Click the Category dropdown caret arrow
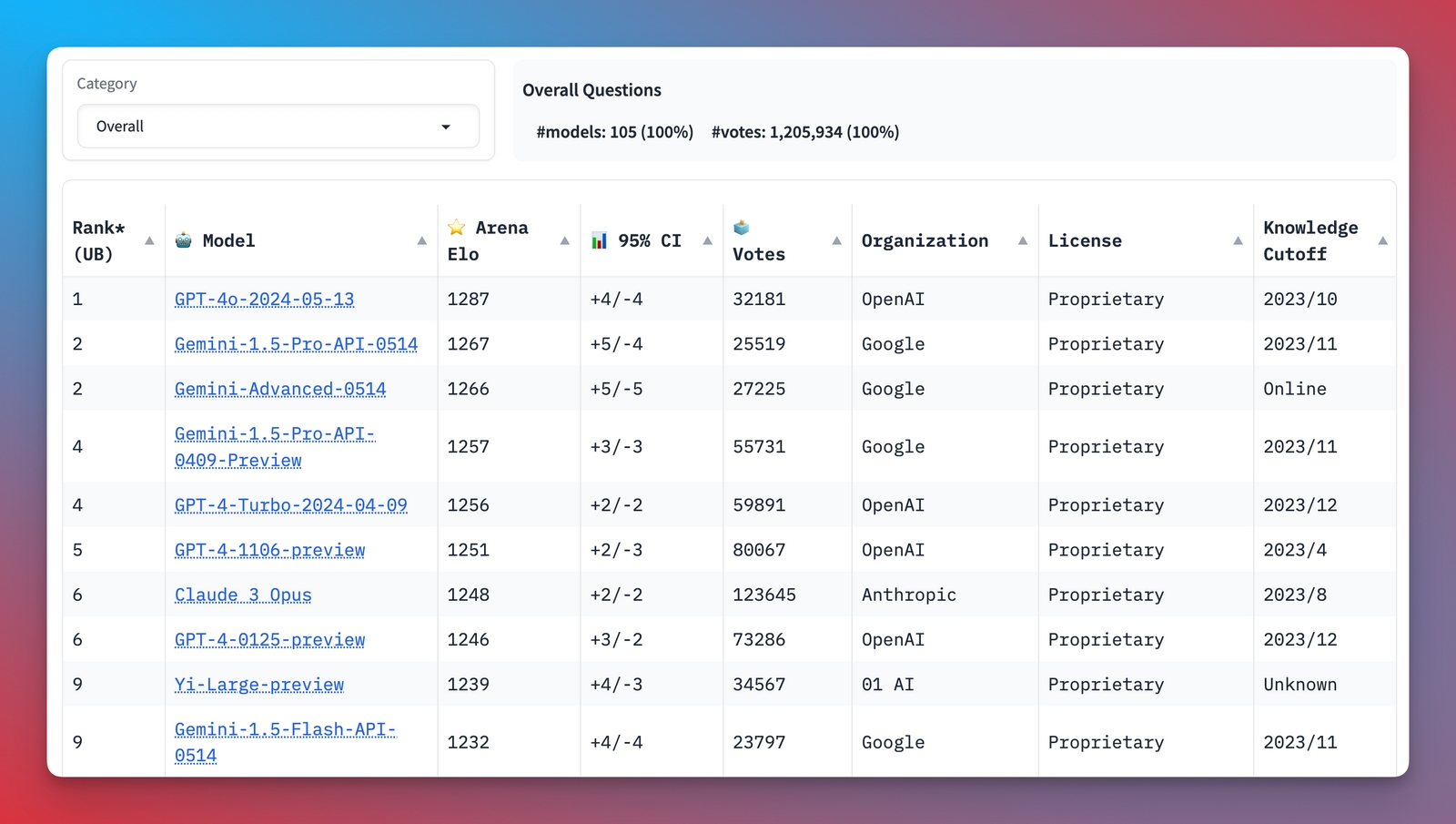The width and height of the screenshot is (1456, 824). pyautogui.click(x=446, y=127)
